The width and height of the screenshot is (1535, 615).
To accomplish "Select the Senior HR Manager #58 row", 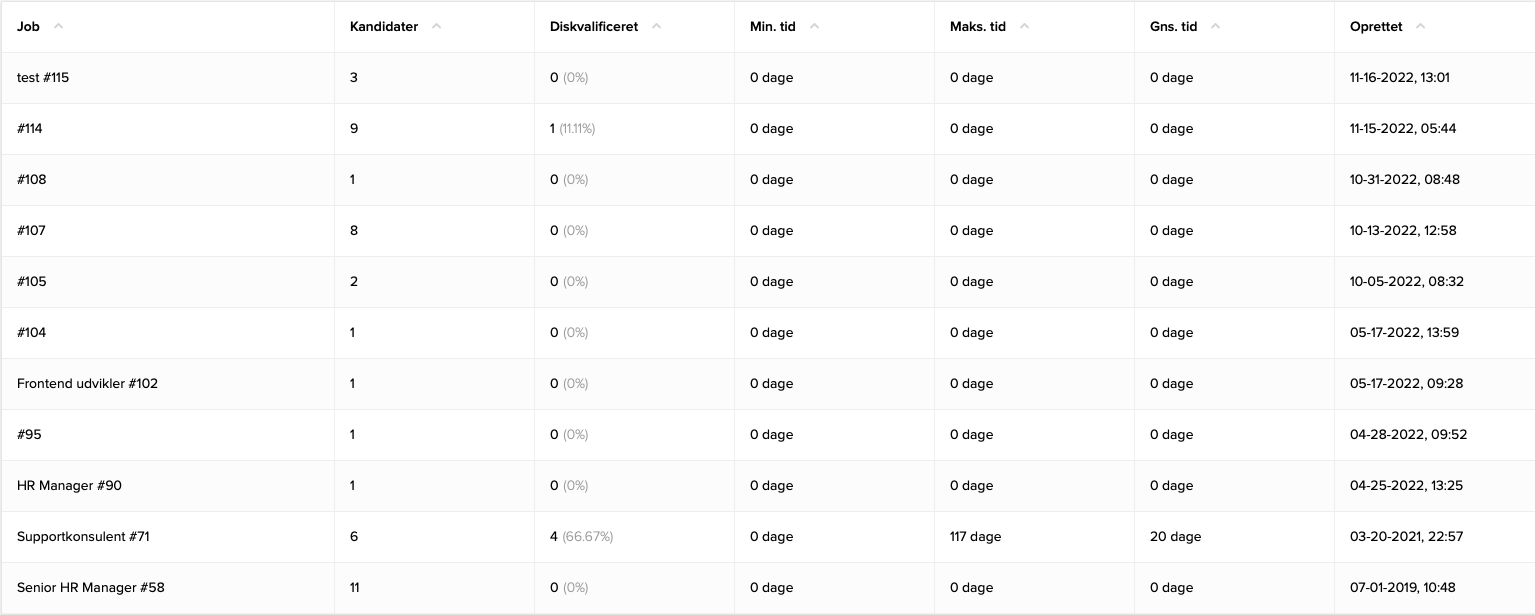I will (90, 587).
